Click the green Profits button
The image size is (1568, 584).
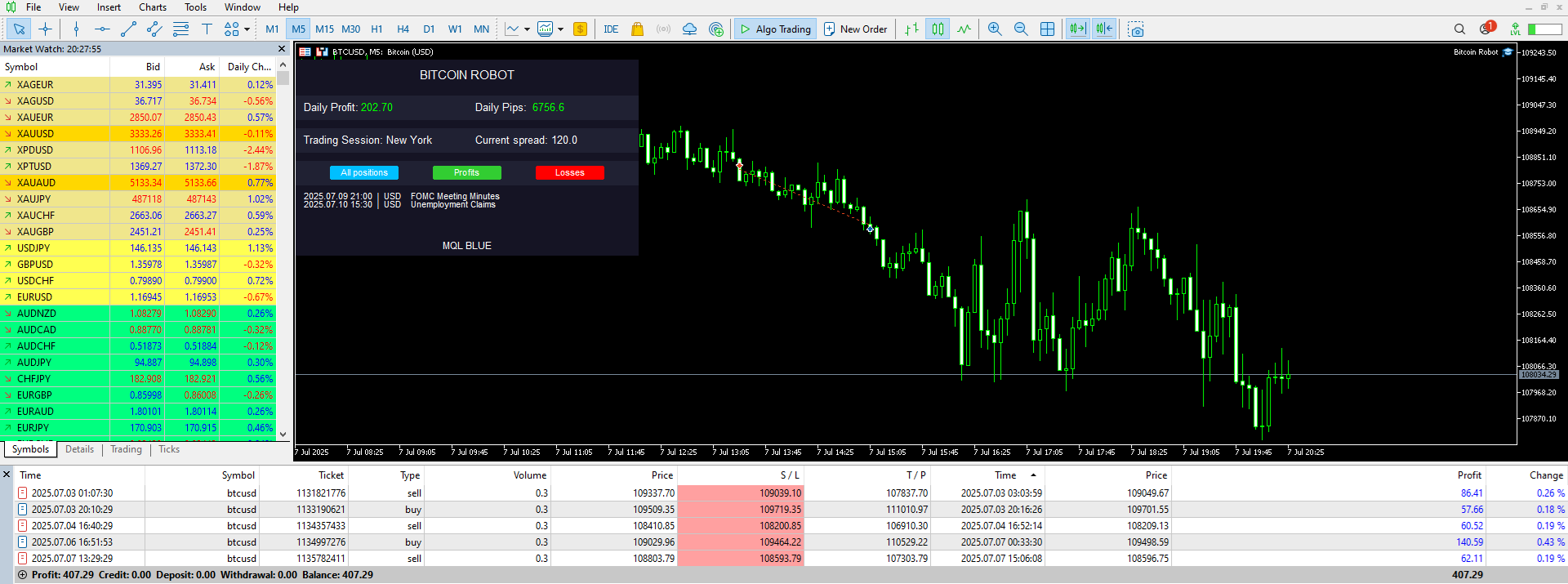(x=466, y=172)
